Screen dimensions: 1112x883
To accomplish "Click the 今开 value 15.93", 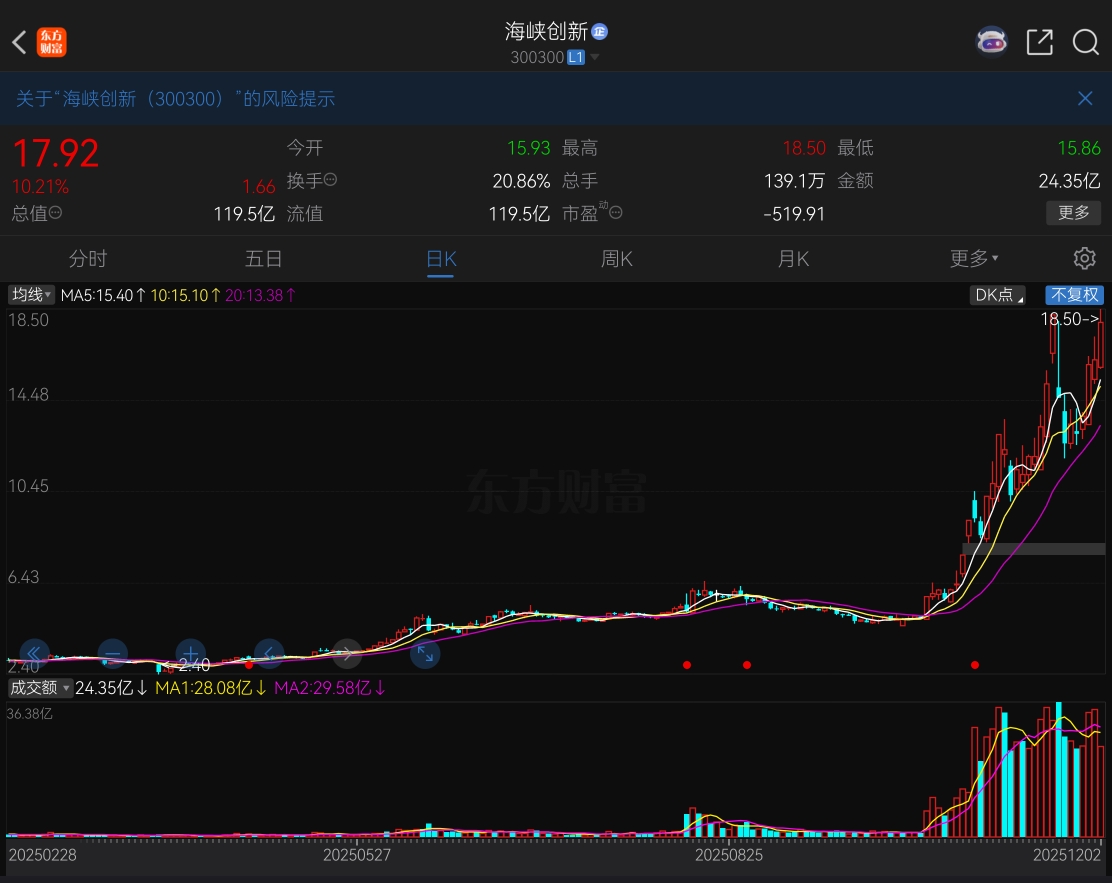I will coord(528,148).
